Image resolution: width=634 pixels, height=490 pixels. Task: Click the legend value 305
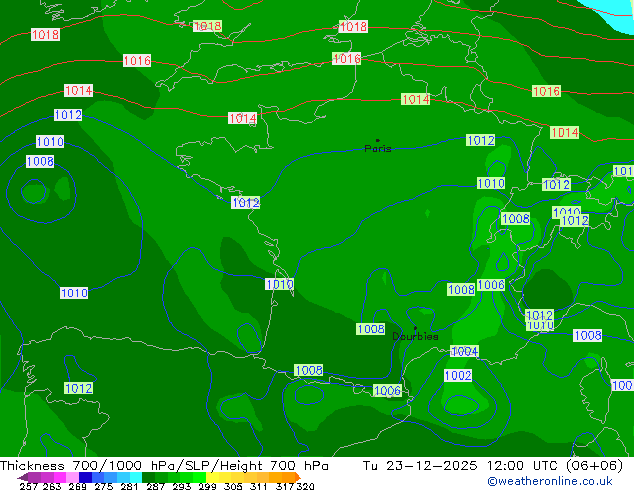tap(233, 486)
